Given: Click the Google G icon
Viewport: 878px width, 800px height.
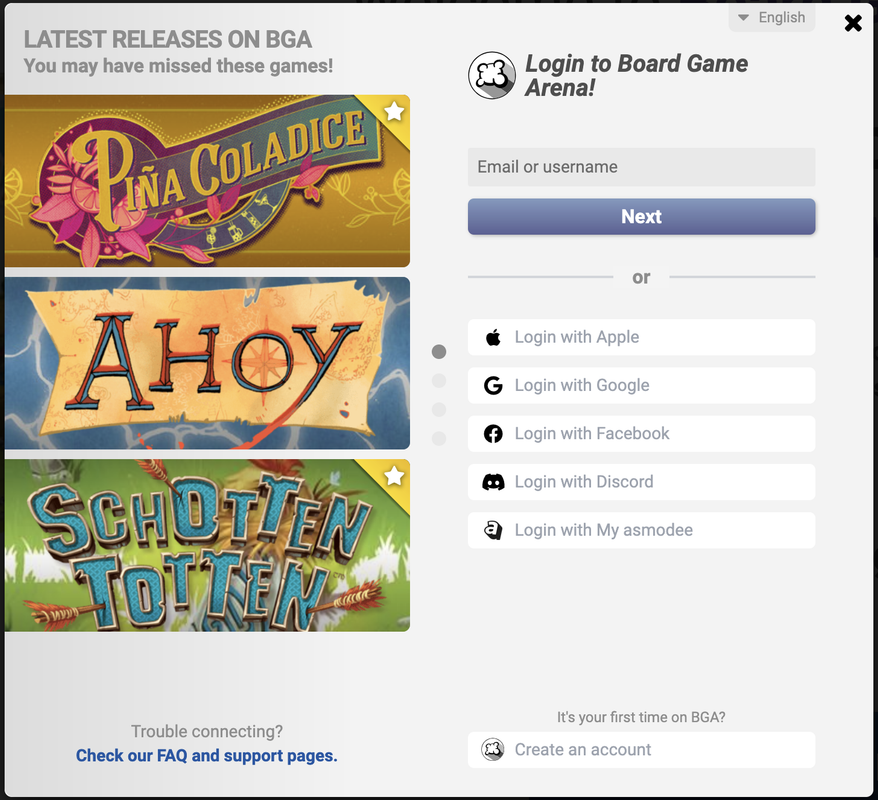Looking at the screenshot, I should [493, 386].
